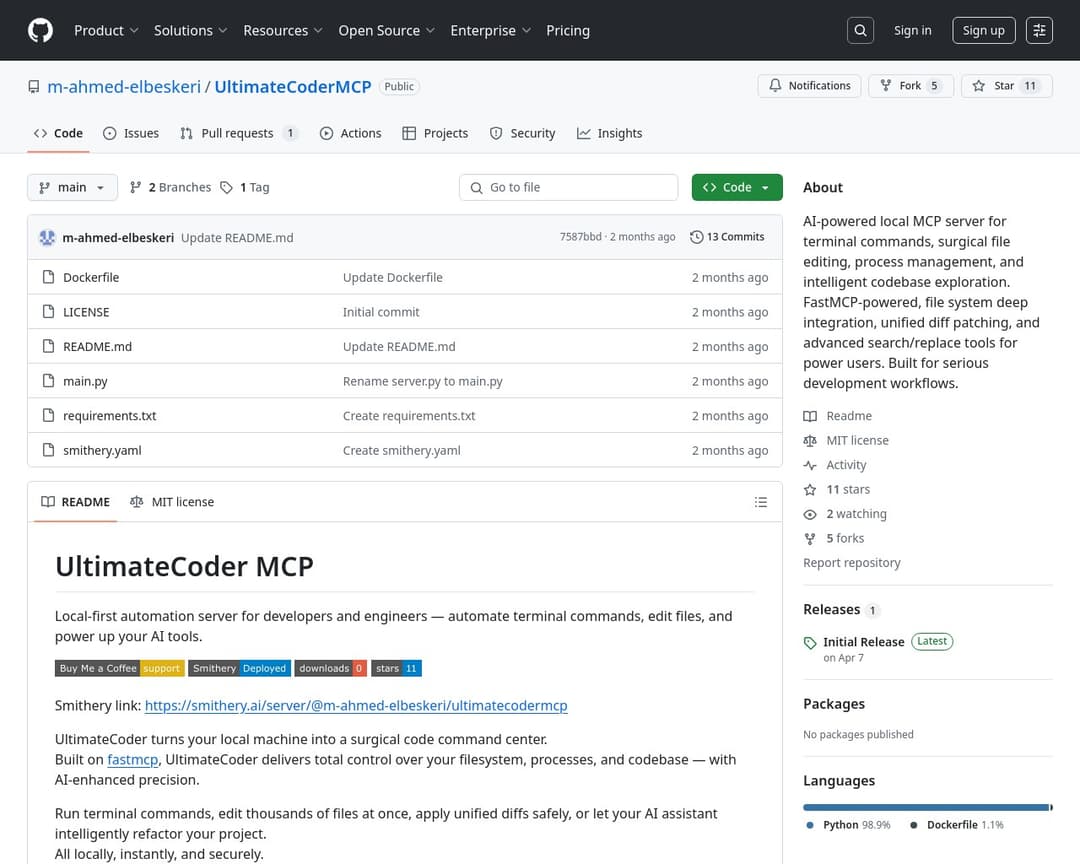
Task: Click the Readme book icon in About
Action: point(810,416)
